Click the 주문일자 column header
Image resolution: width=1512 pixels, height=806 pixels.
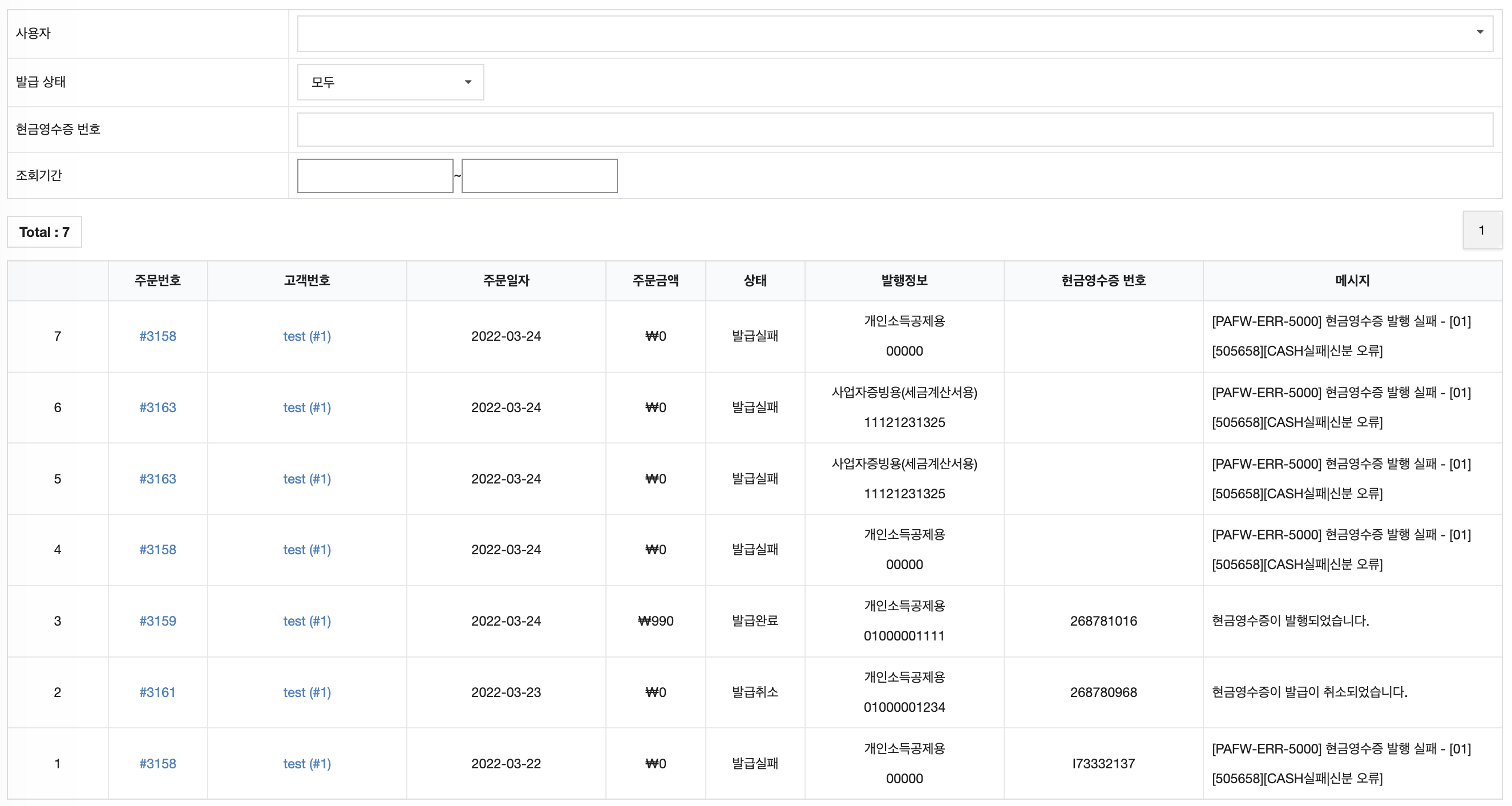(506, 281)
